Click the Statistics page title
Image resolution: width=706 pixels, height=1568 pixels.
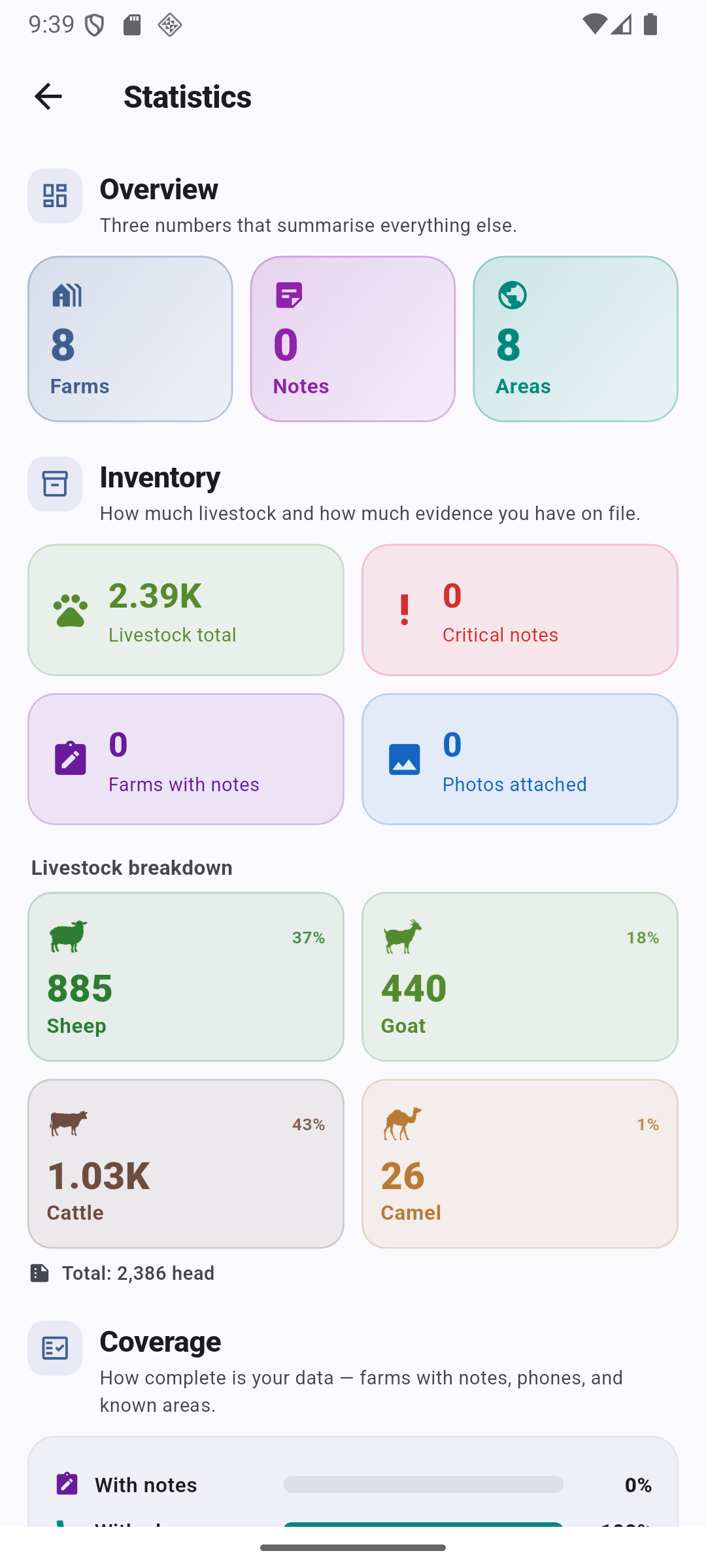pyautogui.click(x=188, y=97)
